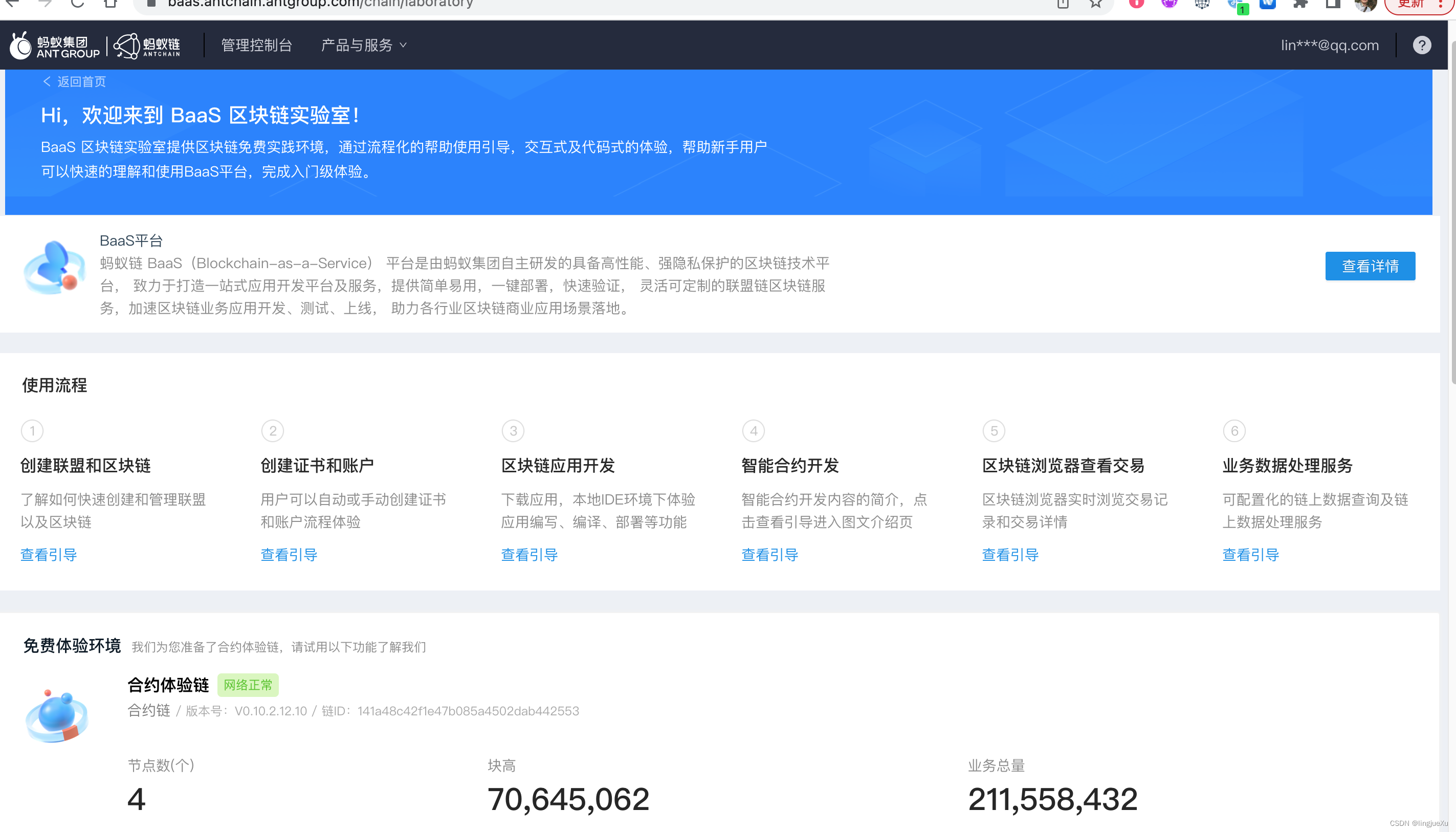Click the BaaS platform illustration icon

click(55, 268)
